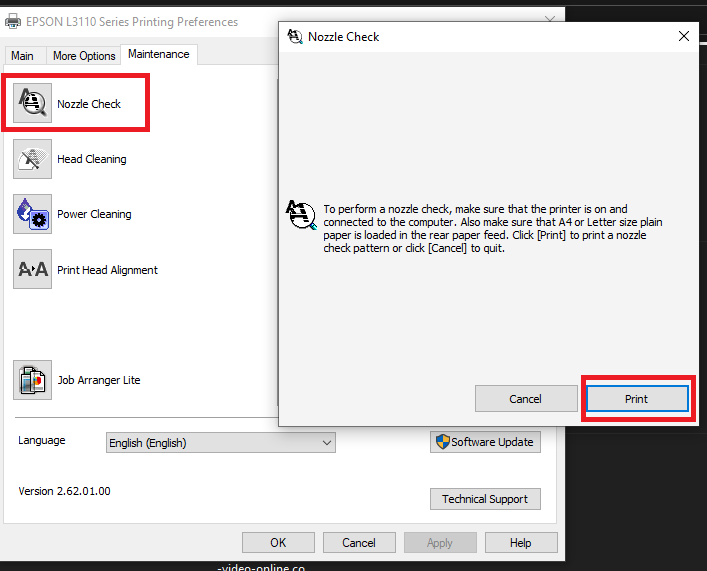The image size is (707, 571).
Task: Switch to the Main tab
Action: pos(23,56)
